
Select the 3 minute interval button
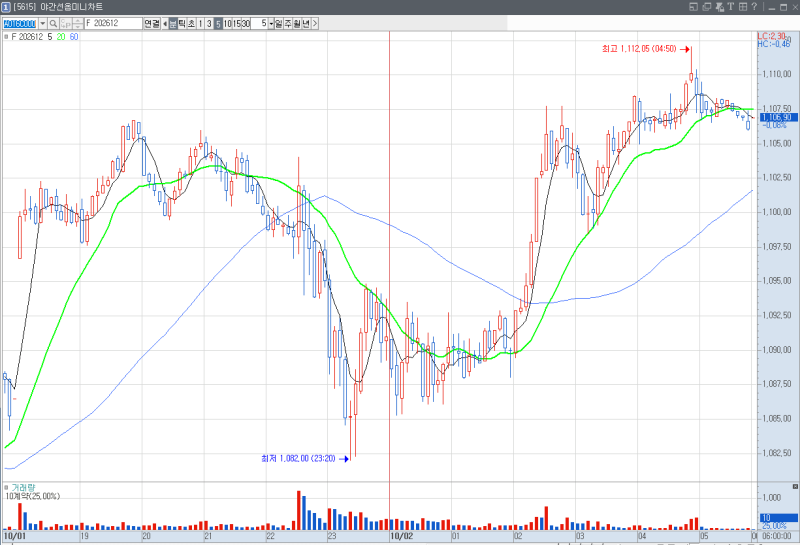pyautogui.click(x=209, y=23)
